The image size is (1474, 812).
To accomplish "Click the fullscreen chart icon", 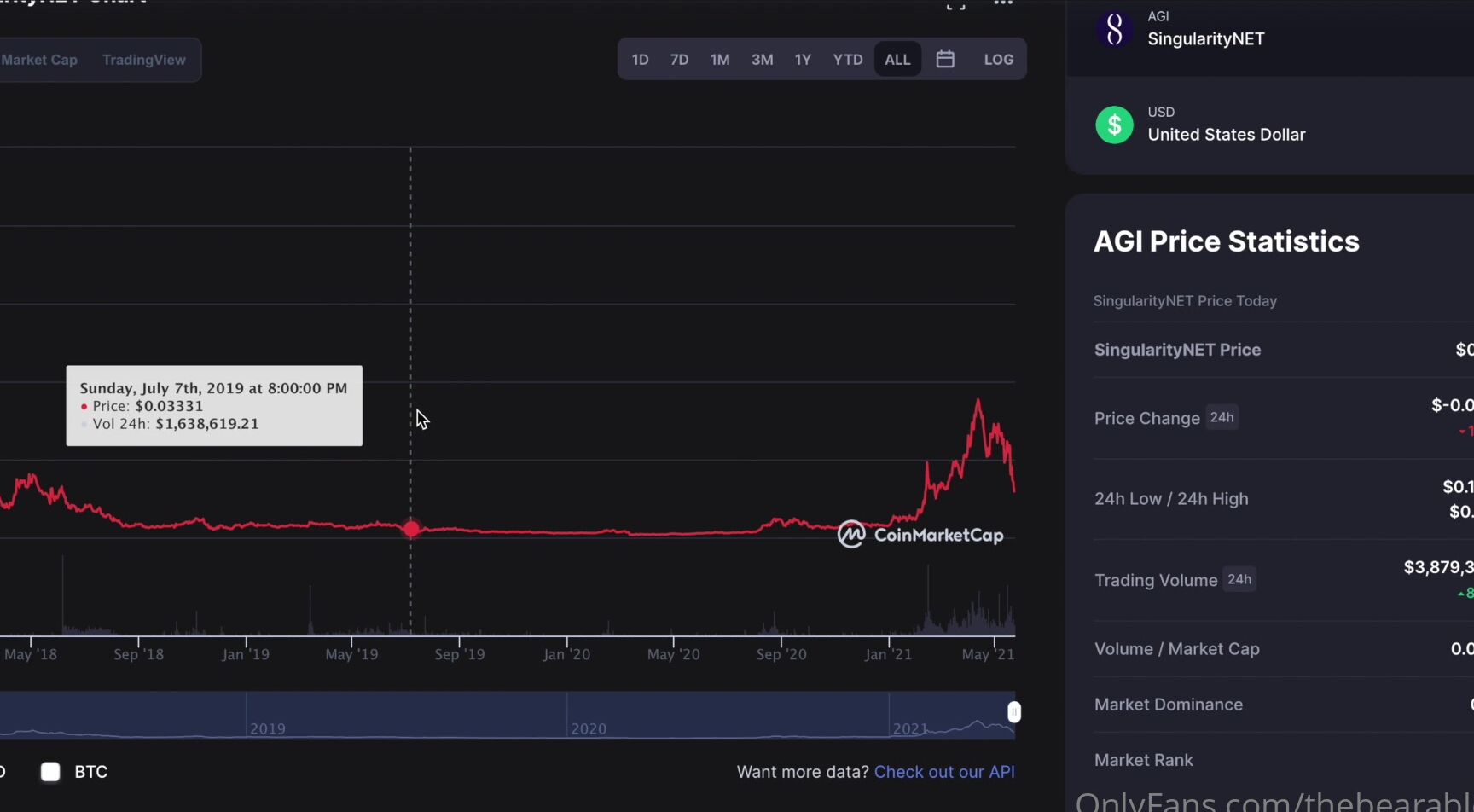I will coord(956,5).
